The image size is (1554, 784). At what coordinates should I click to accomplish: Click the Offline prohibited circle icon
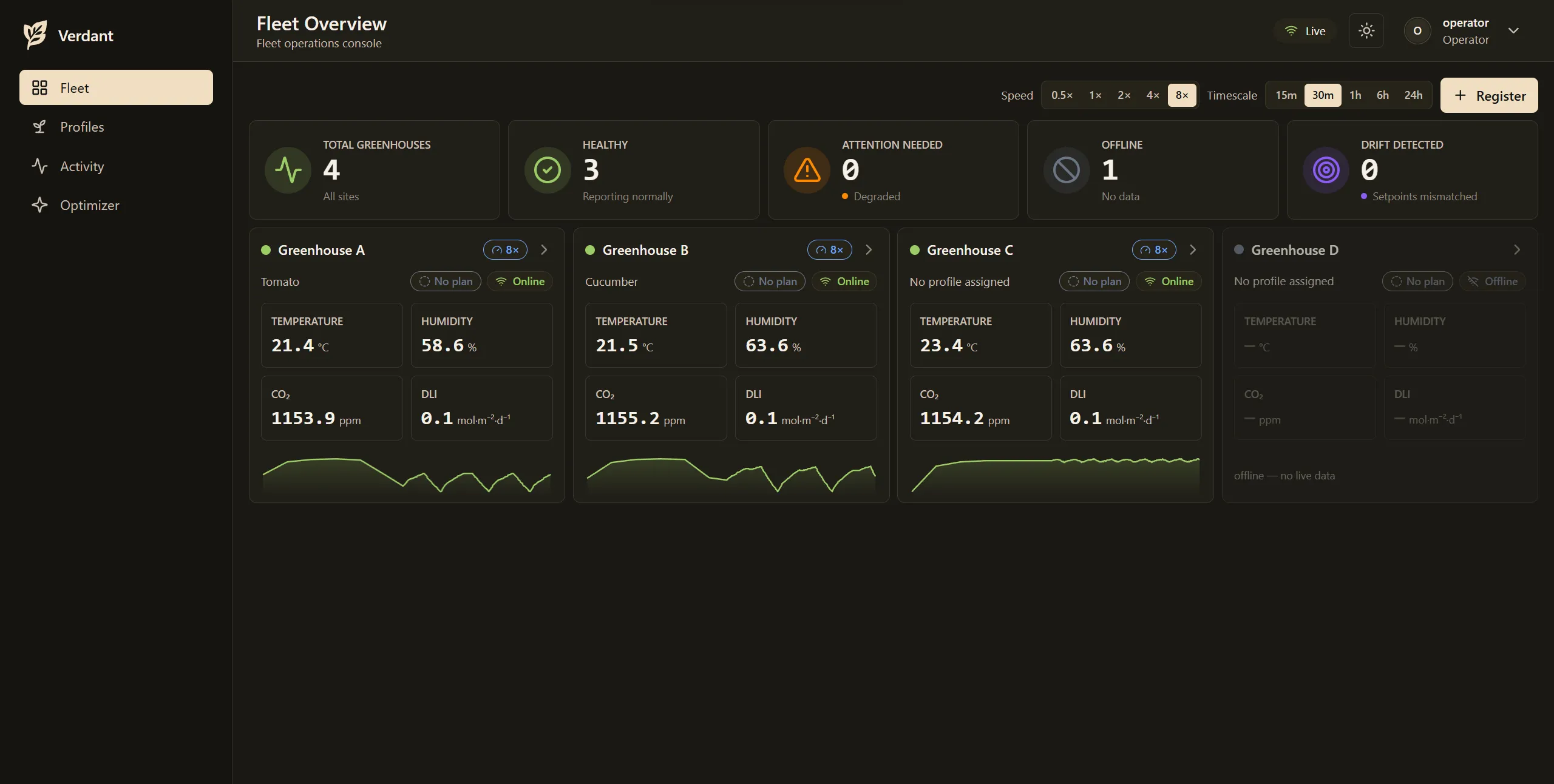[1067, 170]
